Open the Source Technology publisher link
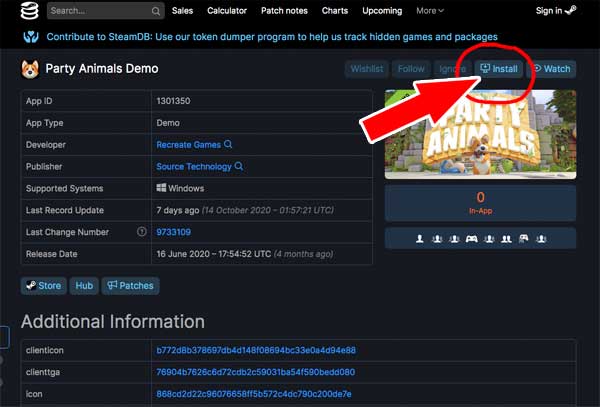The width and height of the screenshot is (600, 407). (194, 167)
